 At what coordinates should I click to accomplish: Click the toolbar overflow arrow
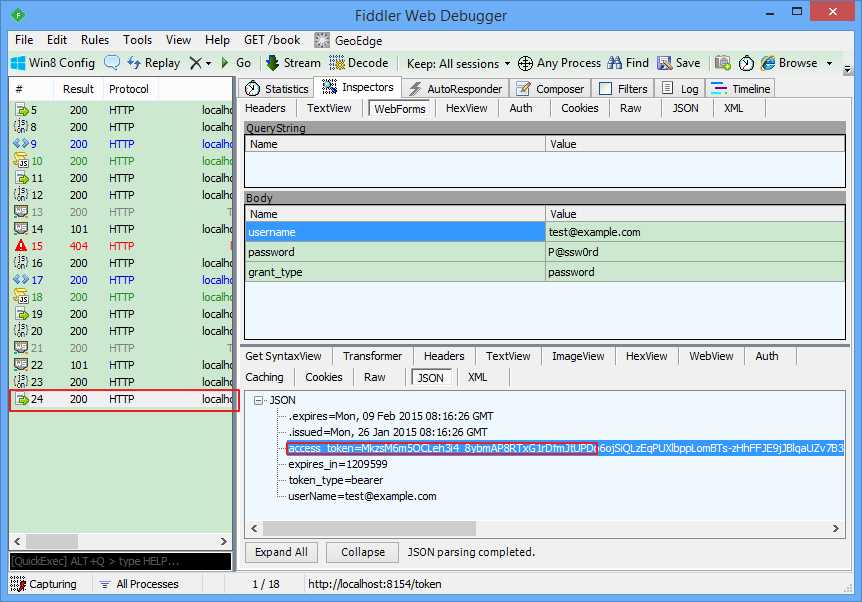(847, 69)
